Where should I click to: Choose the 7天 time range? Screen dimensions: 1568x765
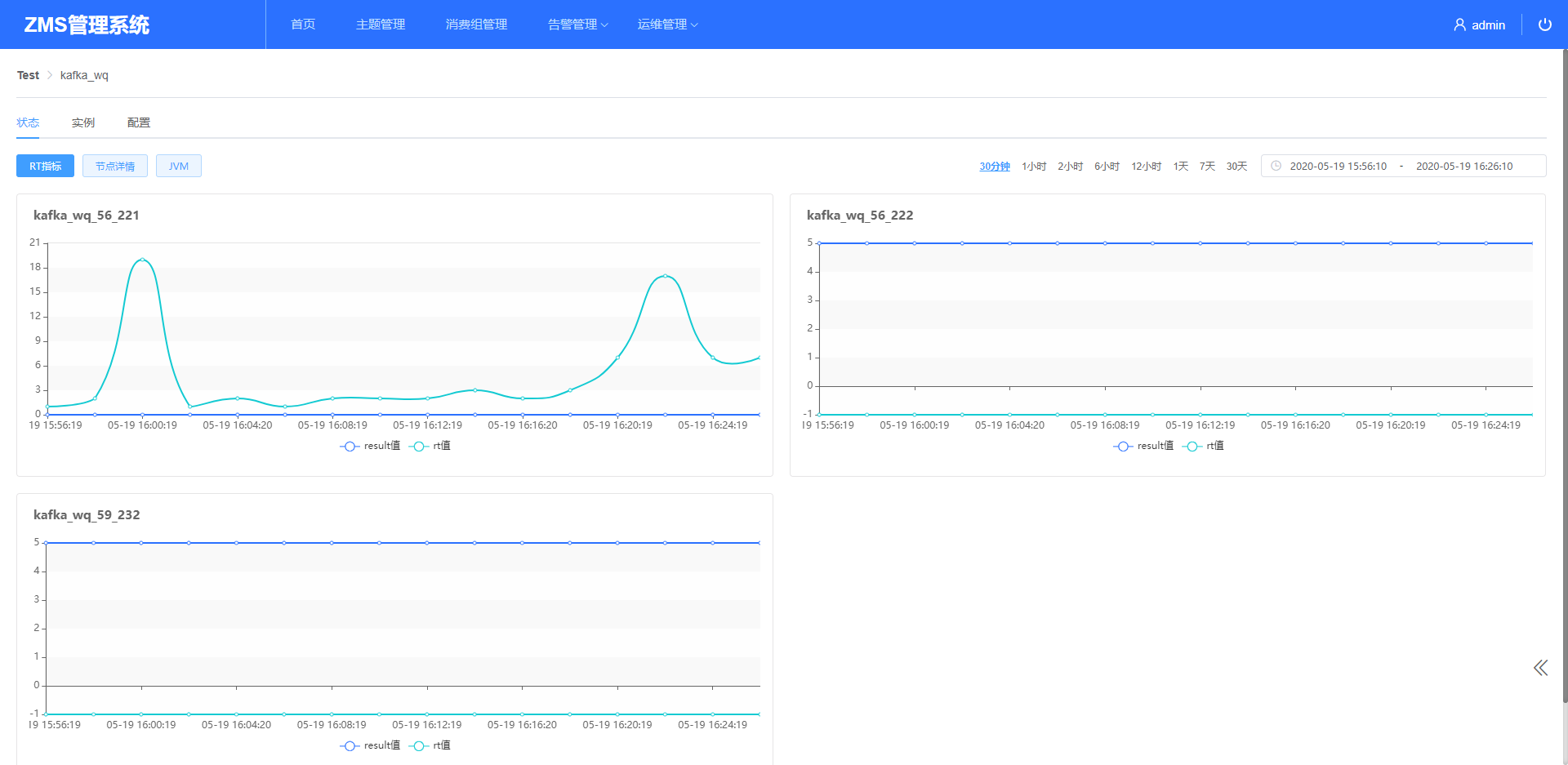pyautogui.click(x=1207, y=166)
